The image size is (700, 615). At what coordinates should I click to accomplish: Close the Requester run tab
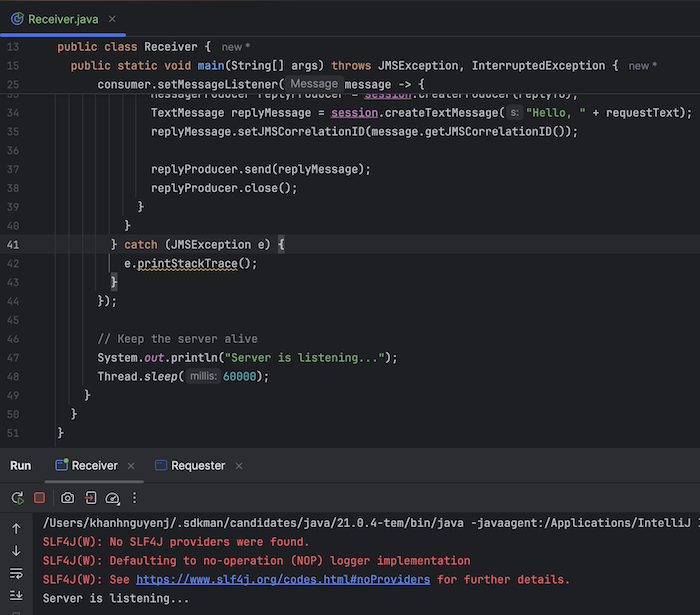239,466
